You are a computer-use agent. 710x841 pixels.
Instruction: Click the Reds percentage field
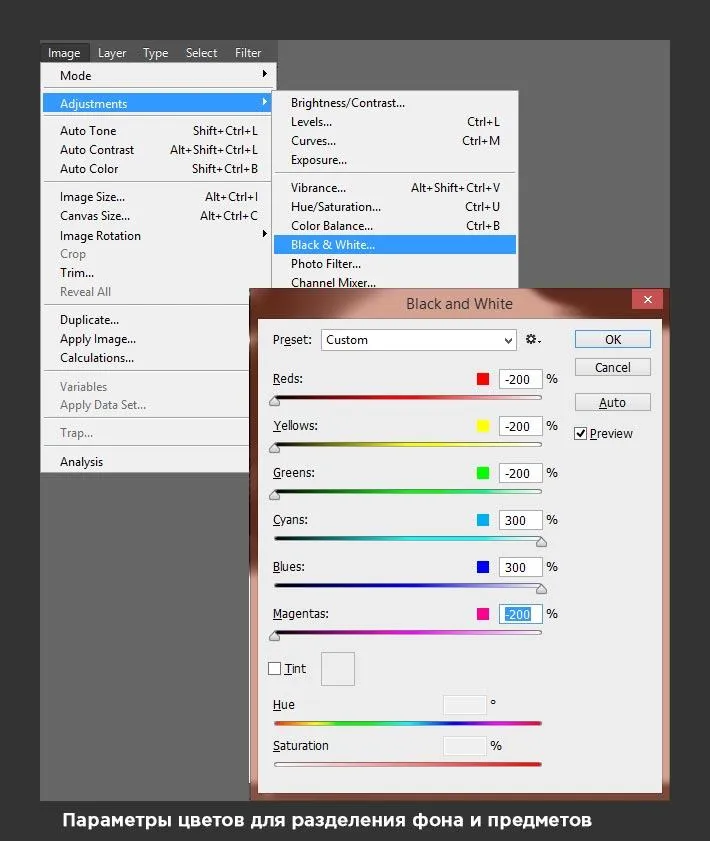(x=520, y=379)
